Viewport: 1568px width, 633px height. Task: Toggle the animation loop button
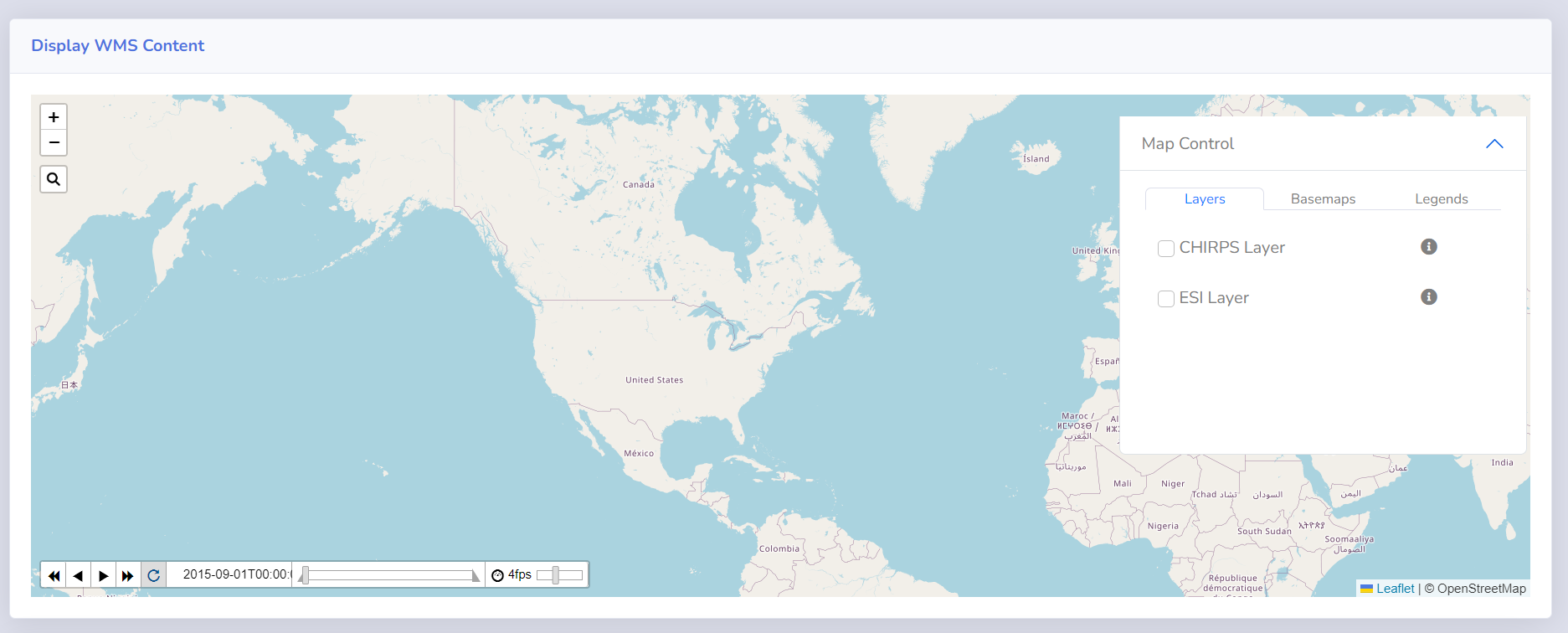(x=153, y=575)
